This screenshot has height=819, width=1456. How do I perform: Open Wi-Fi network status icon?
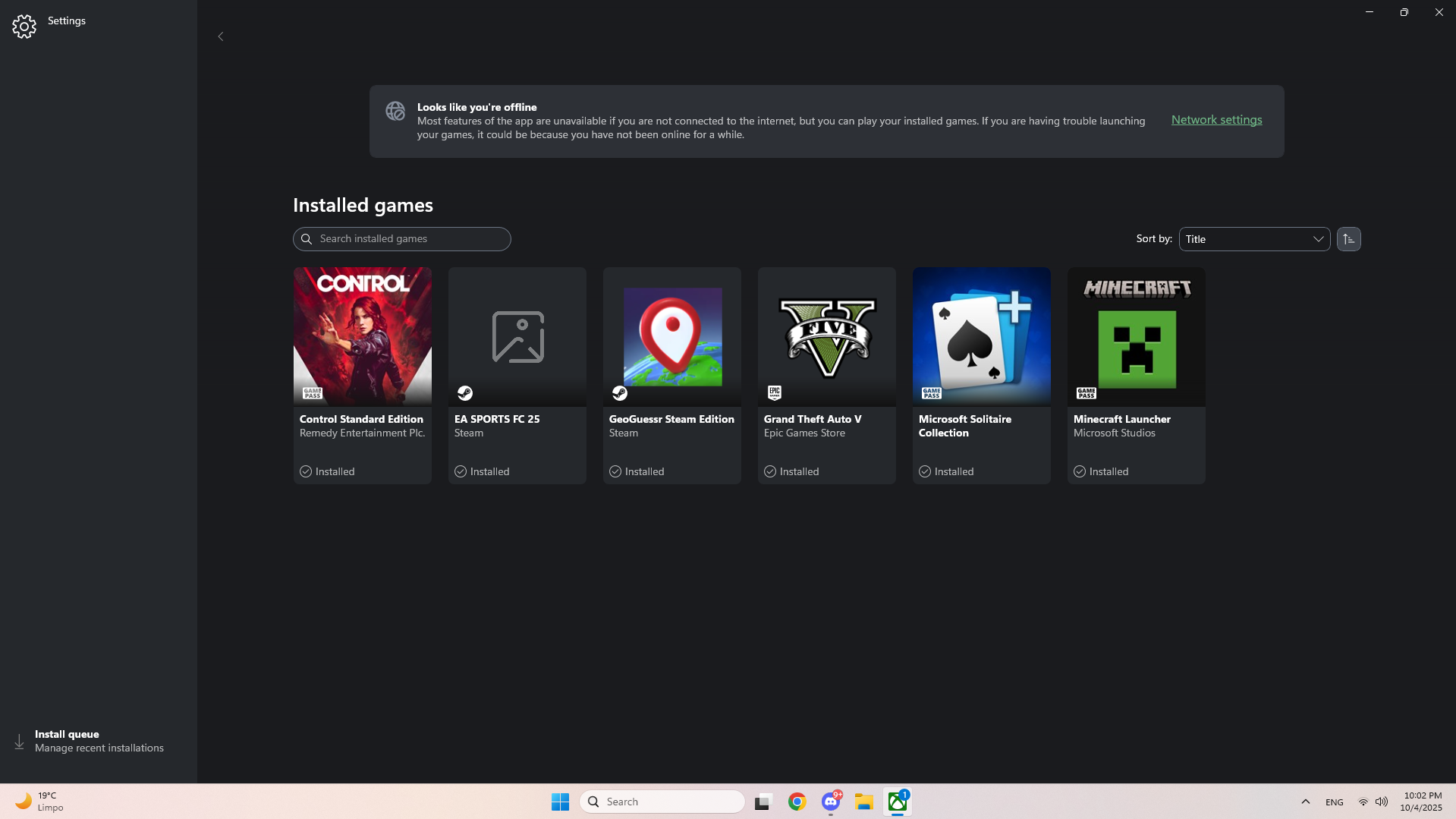[x=1363, y=802]
